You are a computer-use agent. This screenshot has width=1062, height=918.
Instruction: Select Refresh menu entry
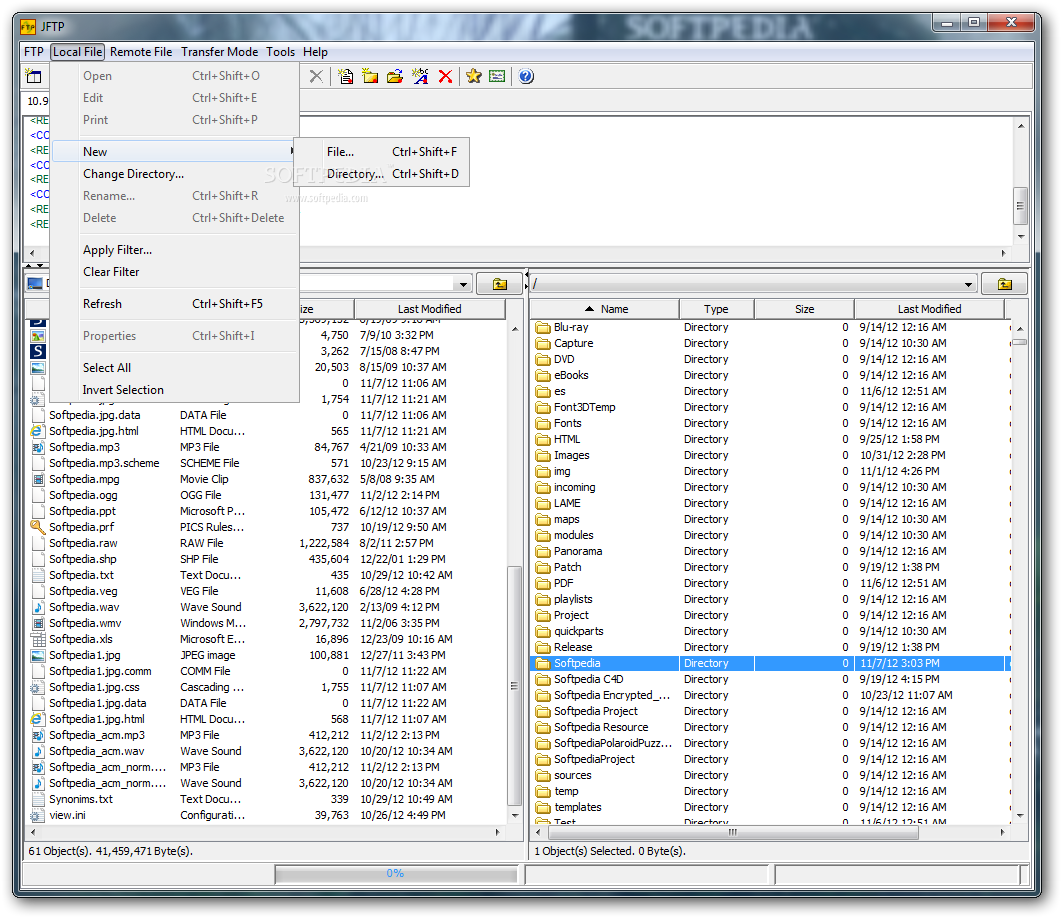[x=175, y=304]
